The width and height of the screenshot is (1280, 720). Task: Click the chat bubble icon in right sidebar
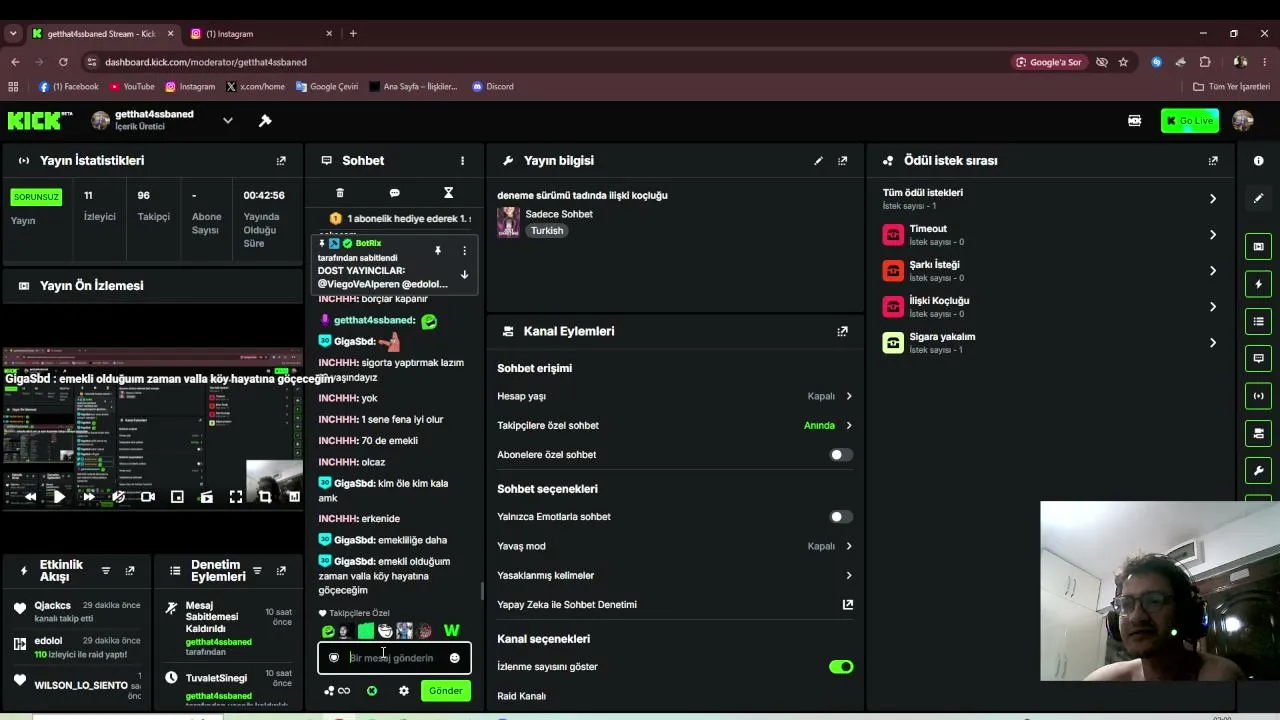tap(1258, 358)
